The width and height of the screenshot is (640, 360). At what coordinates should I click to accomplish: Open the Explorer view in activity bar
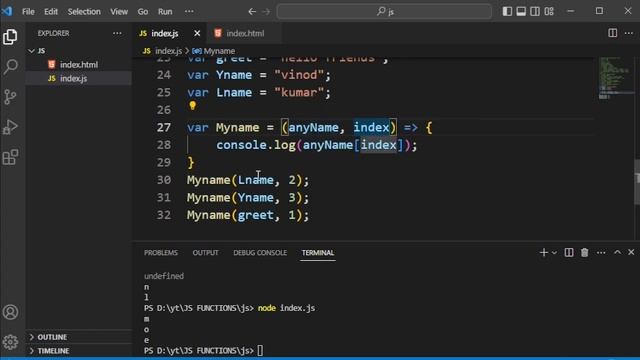(x=10, y=37)
